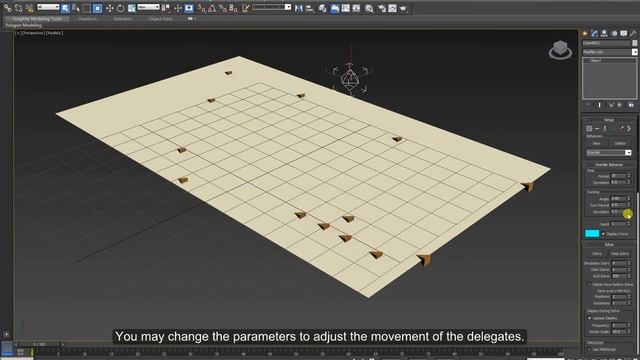Open the Modify command panel tab
The height and width of the screenshot is (360, 640).
point(595,33)
